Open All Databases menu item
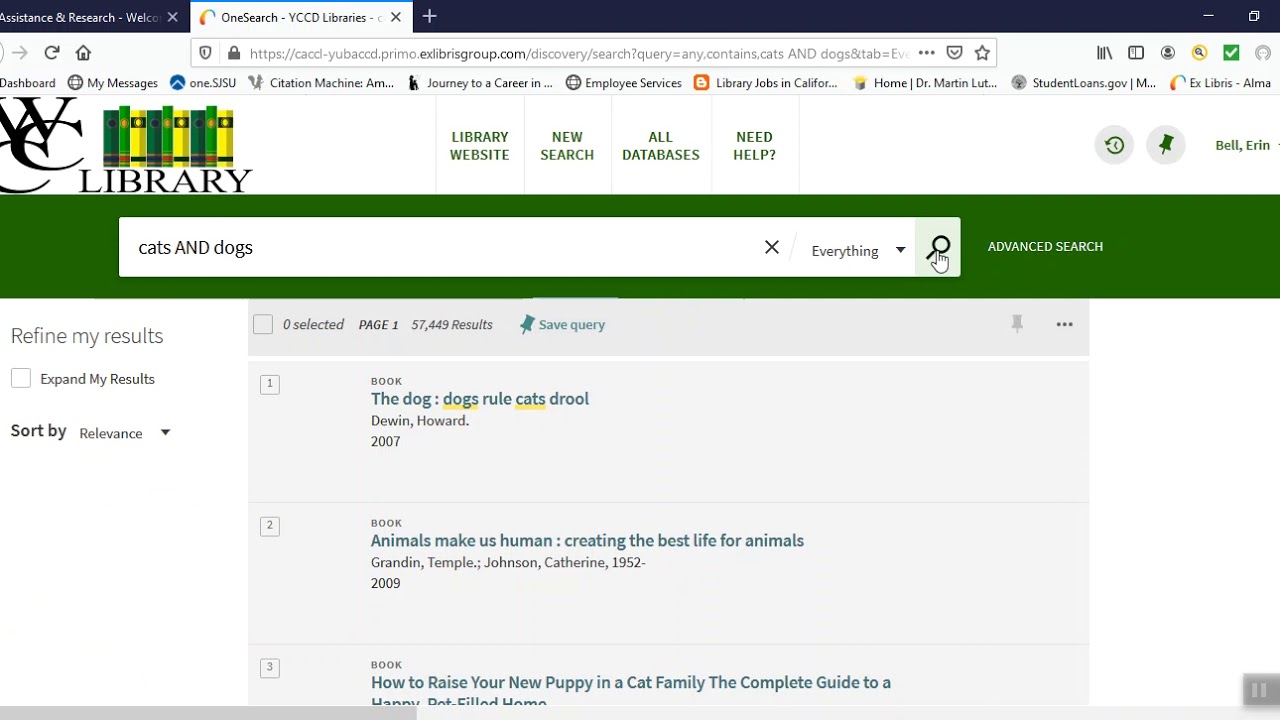Image resolution: width=1280 pixels, height=720 pixels. [661, 146]
